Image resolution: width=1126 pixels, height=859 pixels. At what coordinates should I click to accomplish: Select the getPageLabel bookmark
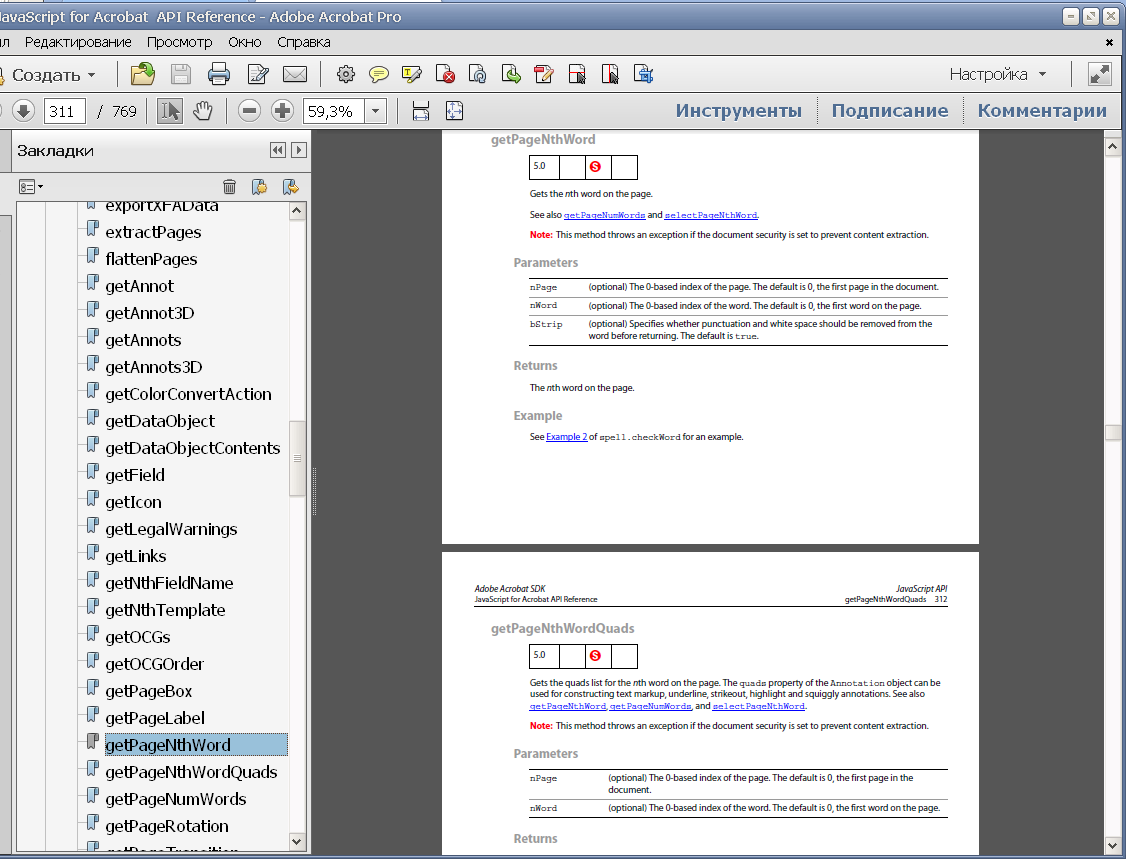[155, 718]
